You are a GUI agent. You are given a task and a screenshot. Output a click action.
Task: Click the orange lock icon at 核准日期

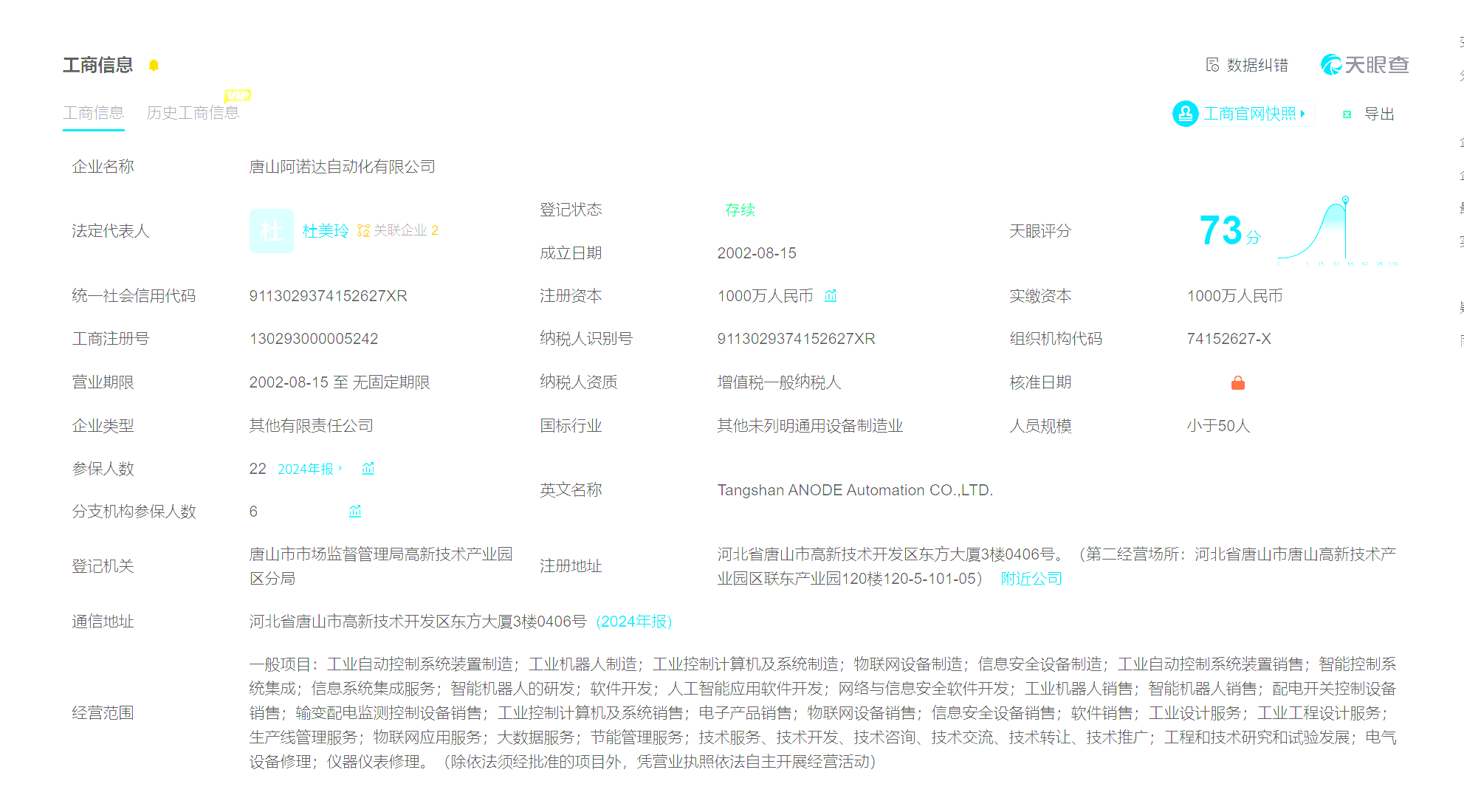point(1238,382)
